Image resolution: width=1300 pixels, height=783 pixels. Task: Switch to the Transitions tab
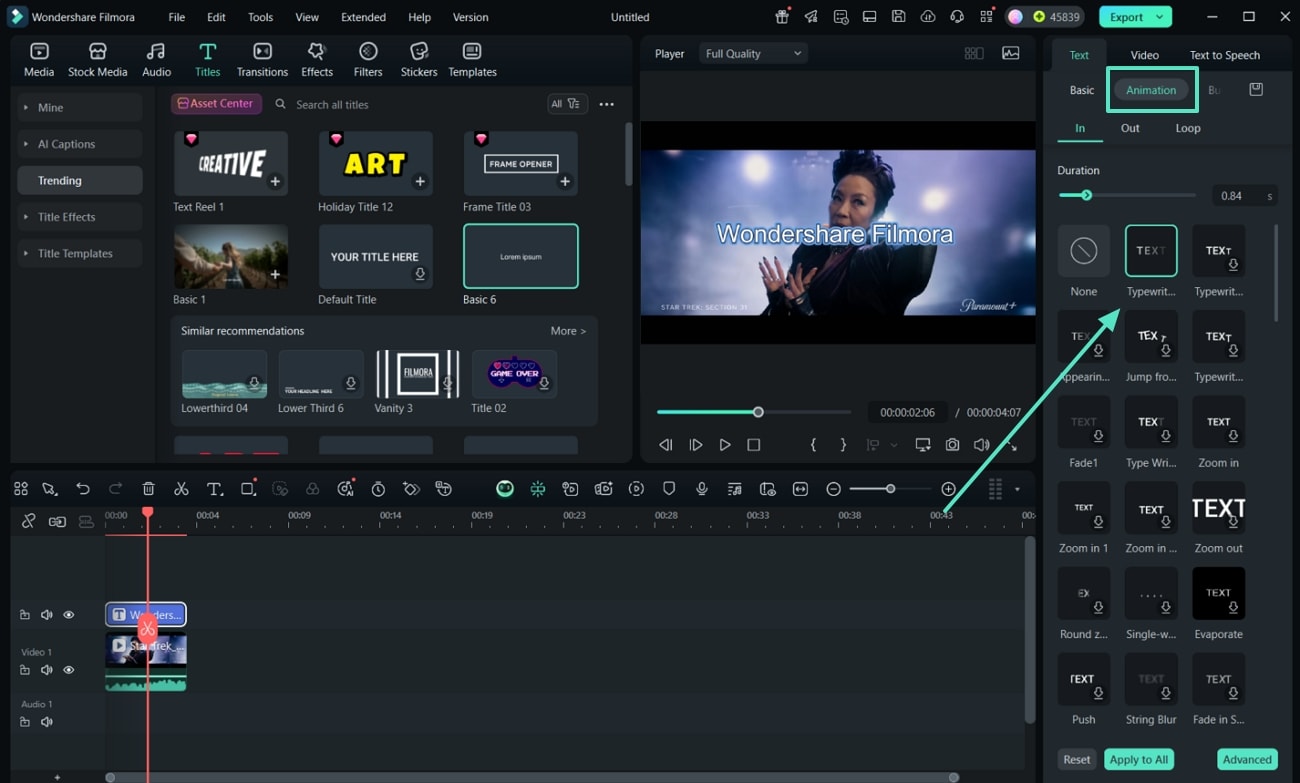(x=262, y=60)
